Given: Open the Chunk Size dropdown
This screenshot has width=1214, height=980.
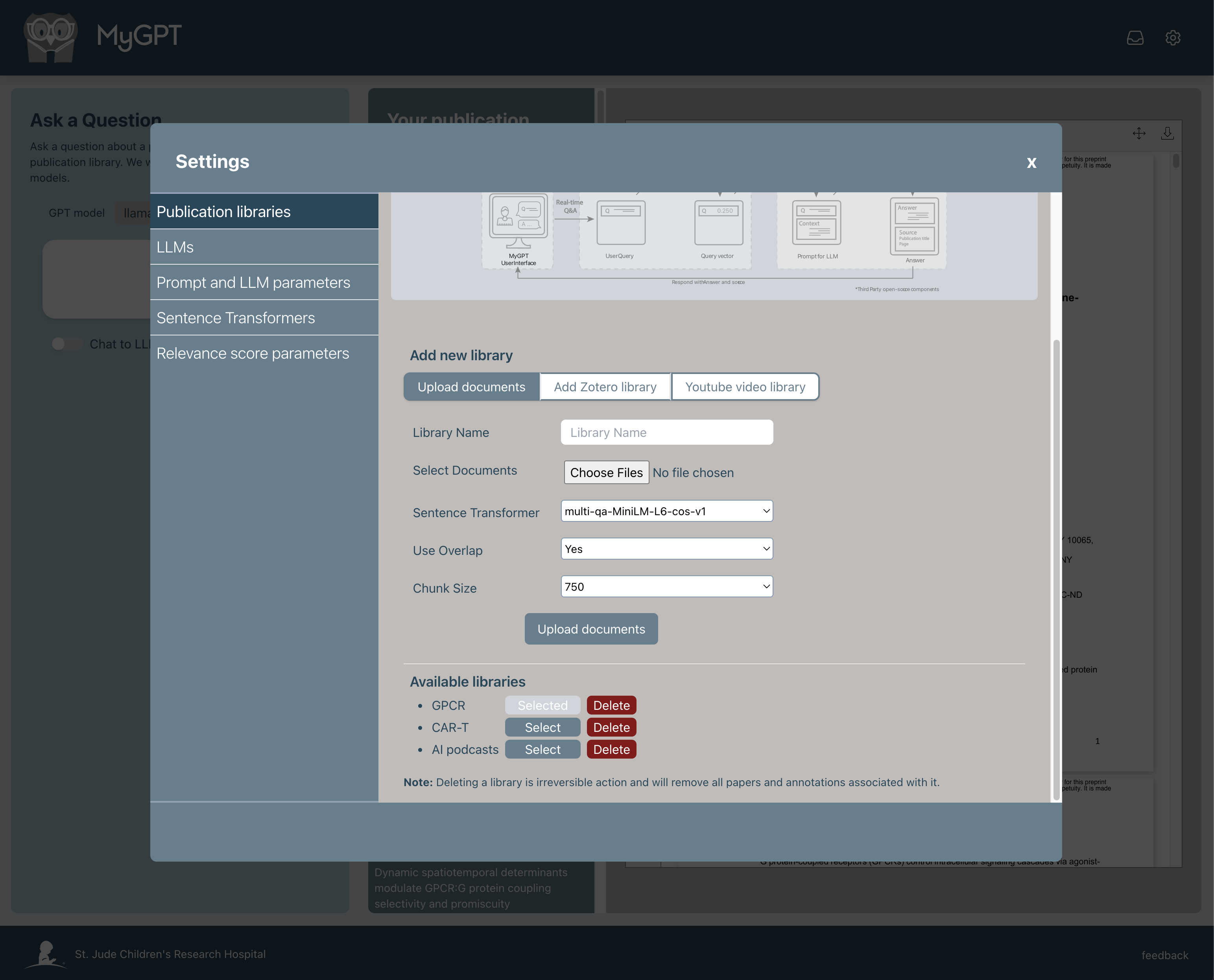Looking at the screenshot, I should pos(666,586).
